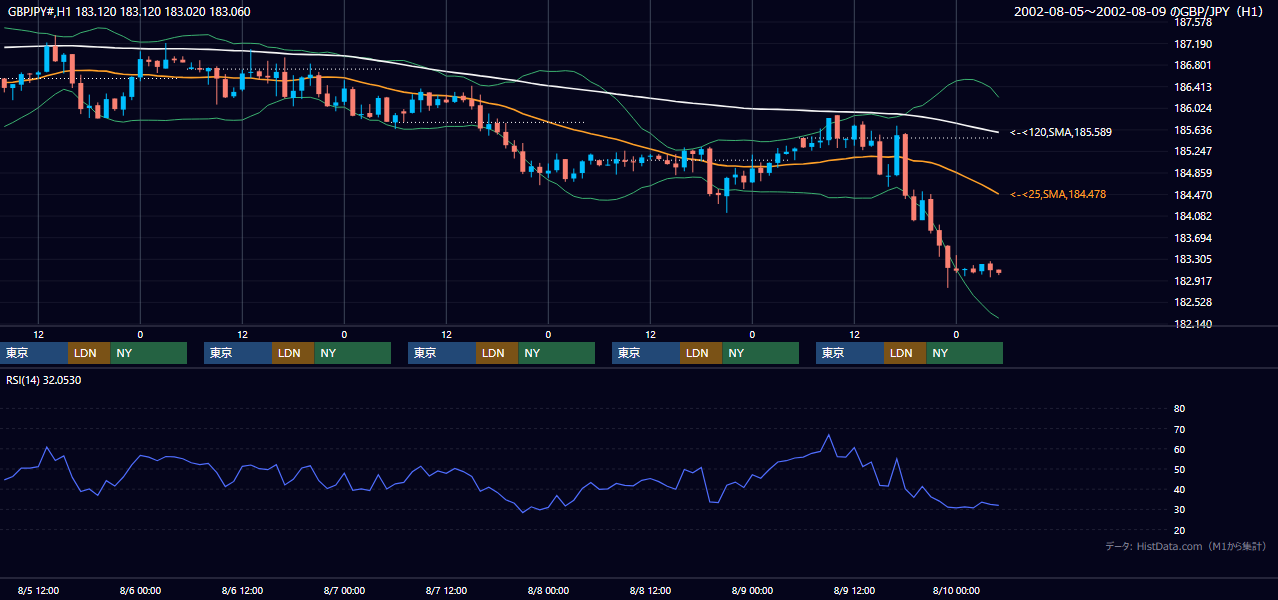Open the HistData.com data credit text
The width and height of the screenshot is (1278, 600).
(1185, 546)
